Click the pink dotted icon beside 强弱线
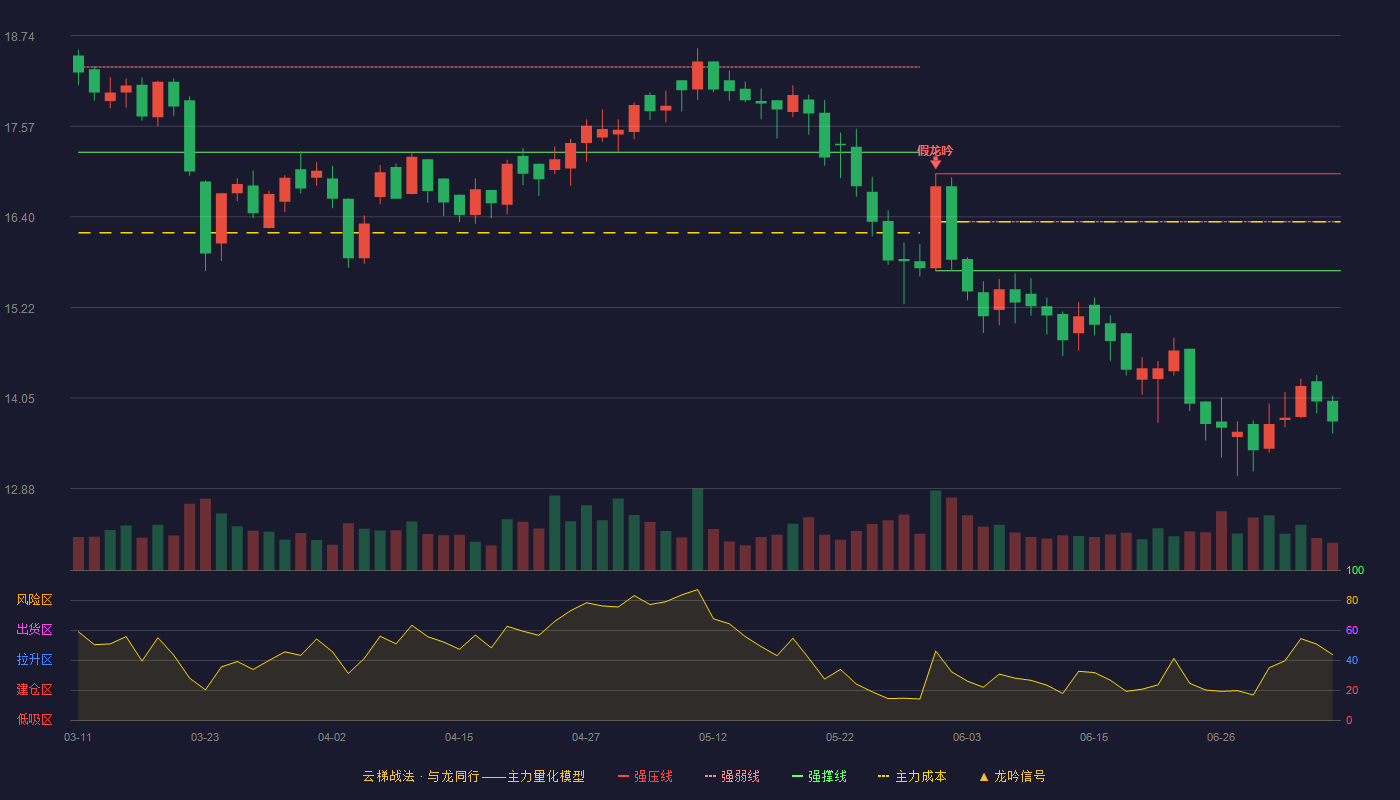 (711, 776)
